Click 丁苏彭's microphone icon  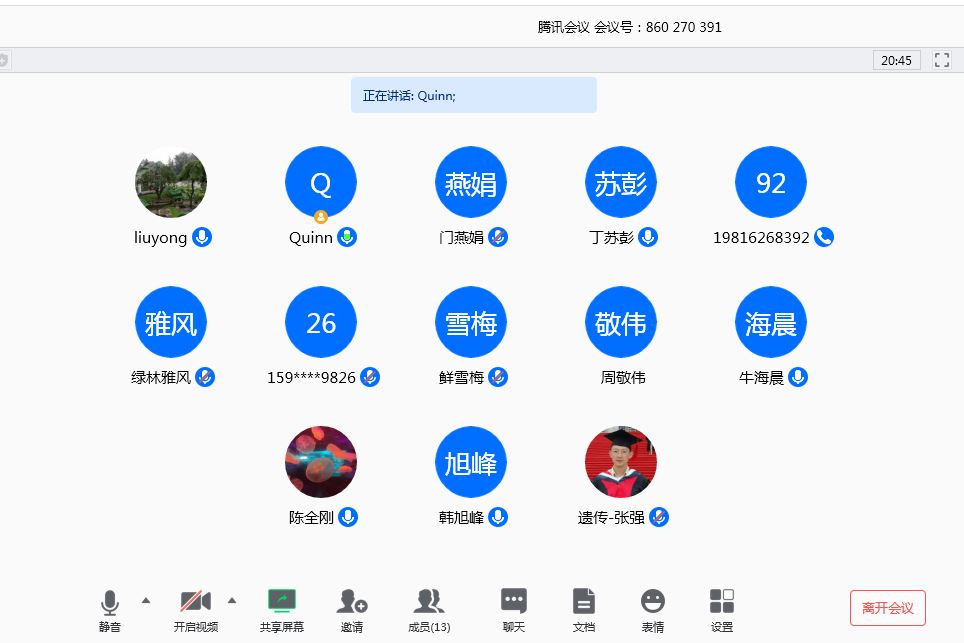point(648,237)
